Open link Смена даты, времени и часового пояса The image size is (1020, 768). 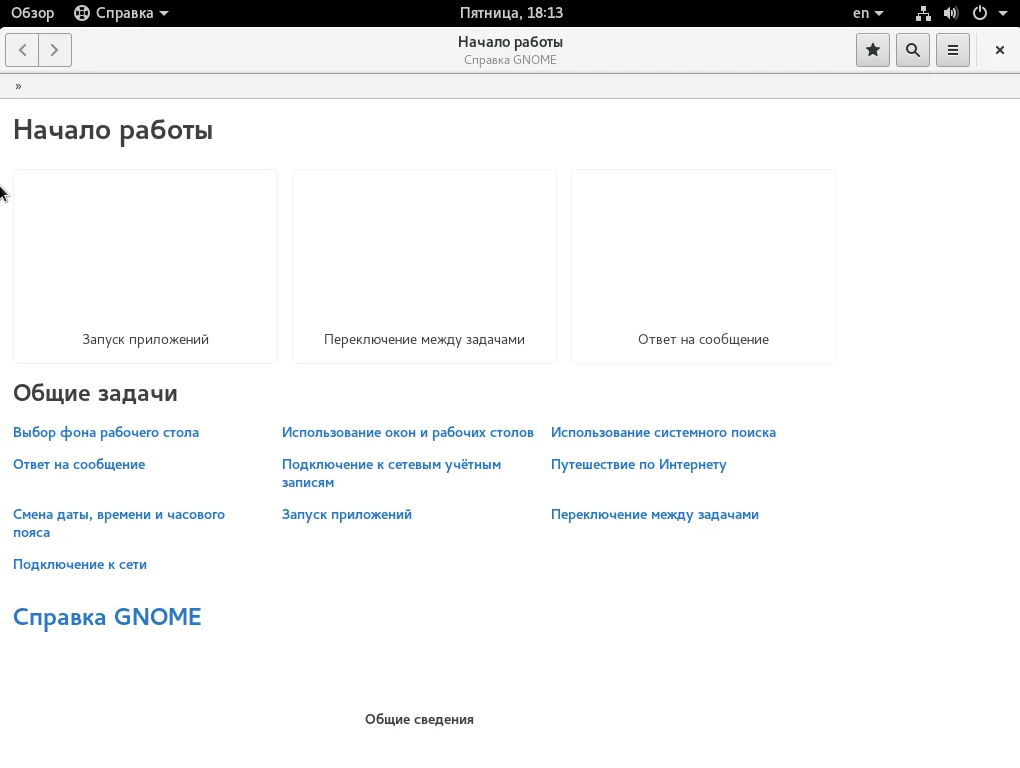[119, 523]
